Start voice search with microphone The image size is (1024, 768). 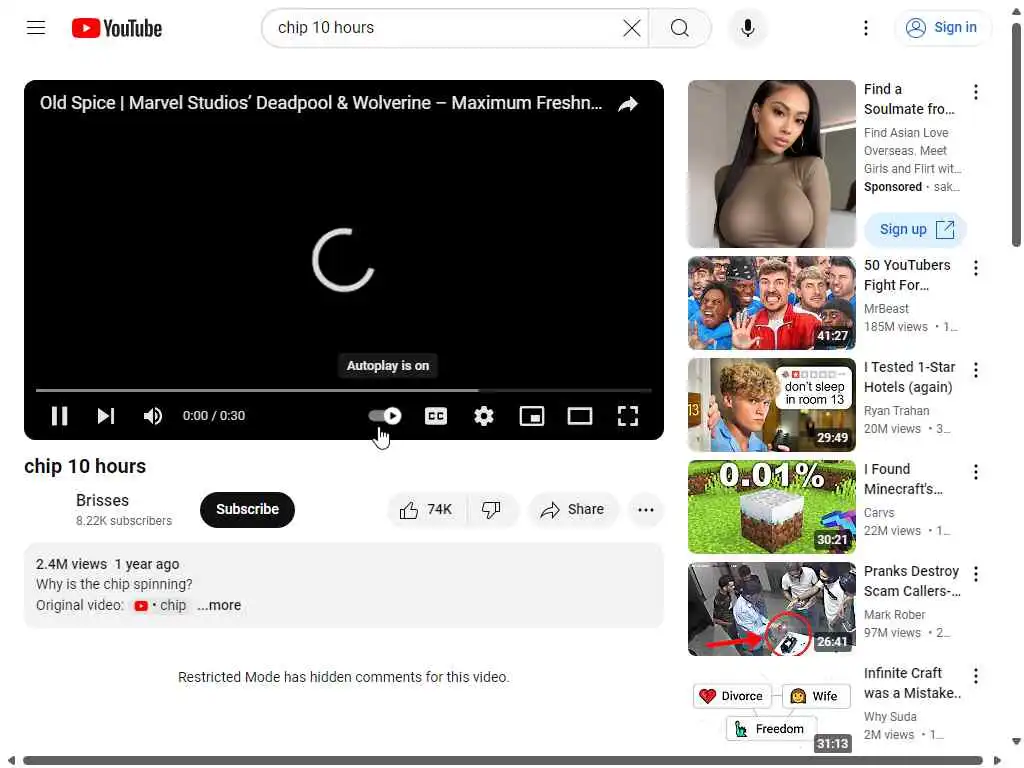tap(748, 28)
